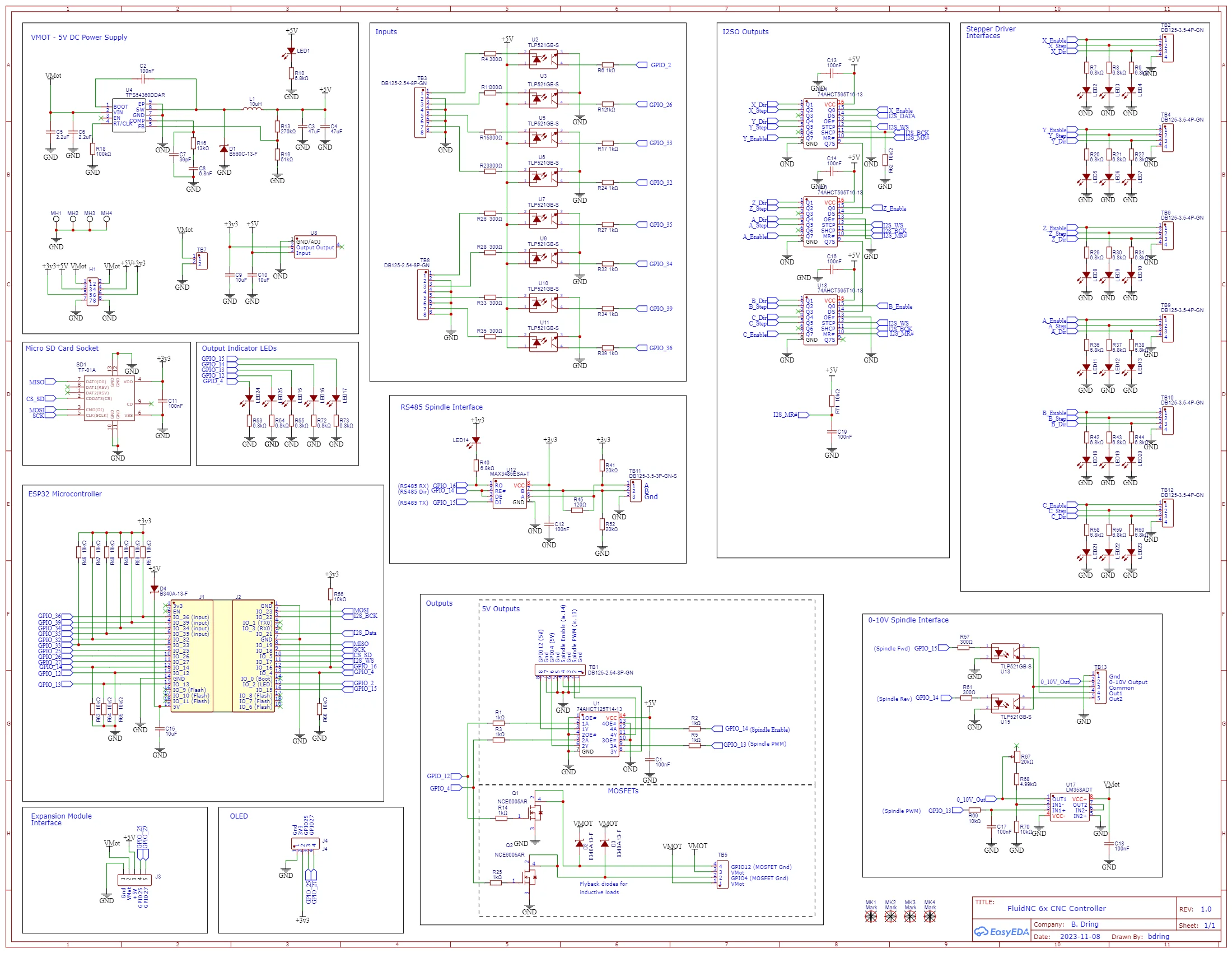1232x953 pixels.
Task: Click the company name 'B. Dring'
Action: tap(1085, 924)
